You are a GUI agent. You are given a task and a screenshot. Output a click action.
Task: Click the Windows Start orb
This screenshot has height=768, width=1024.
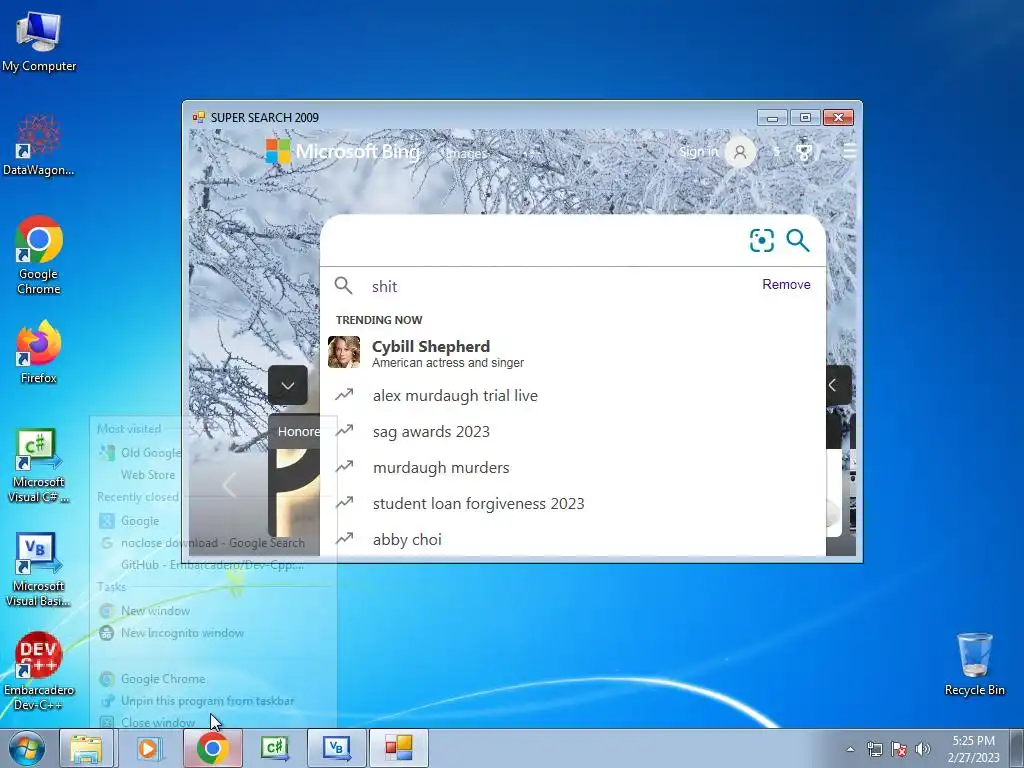(27, 748)
